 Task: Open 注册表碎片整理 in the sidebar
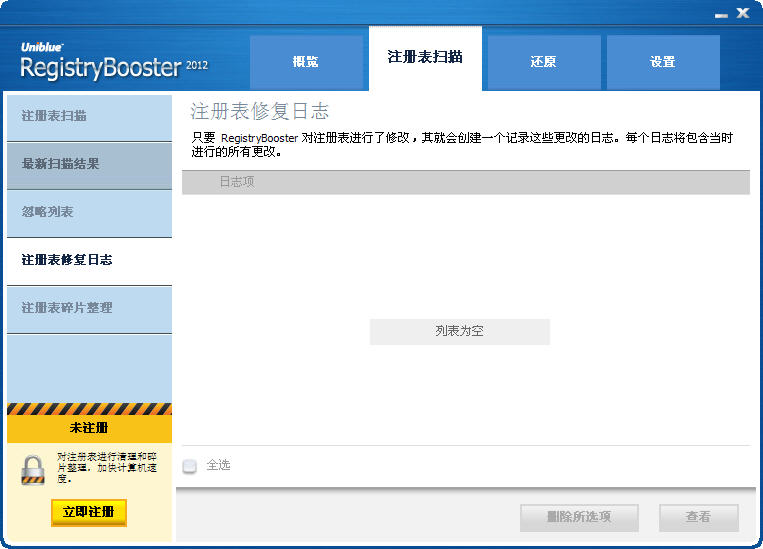click(90, 310)
